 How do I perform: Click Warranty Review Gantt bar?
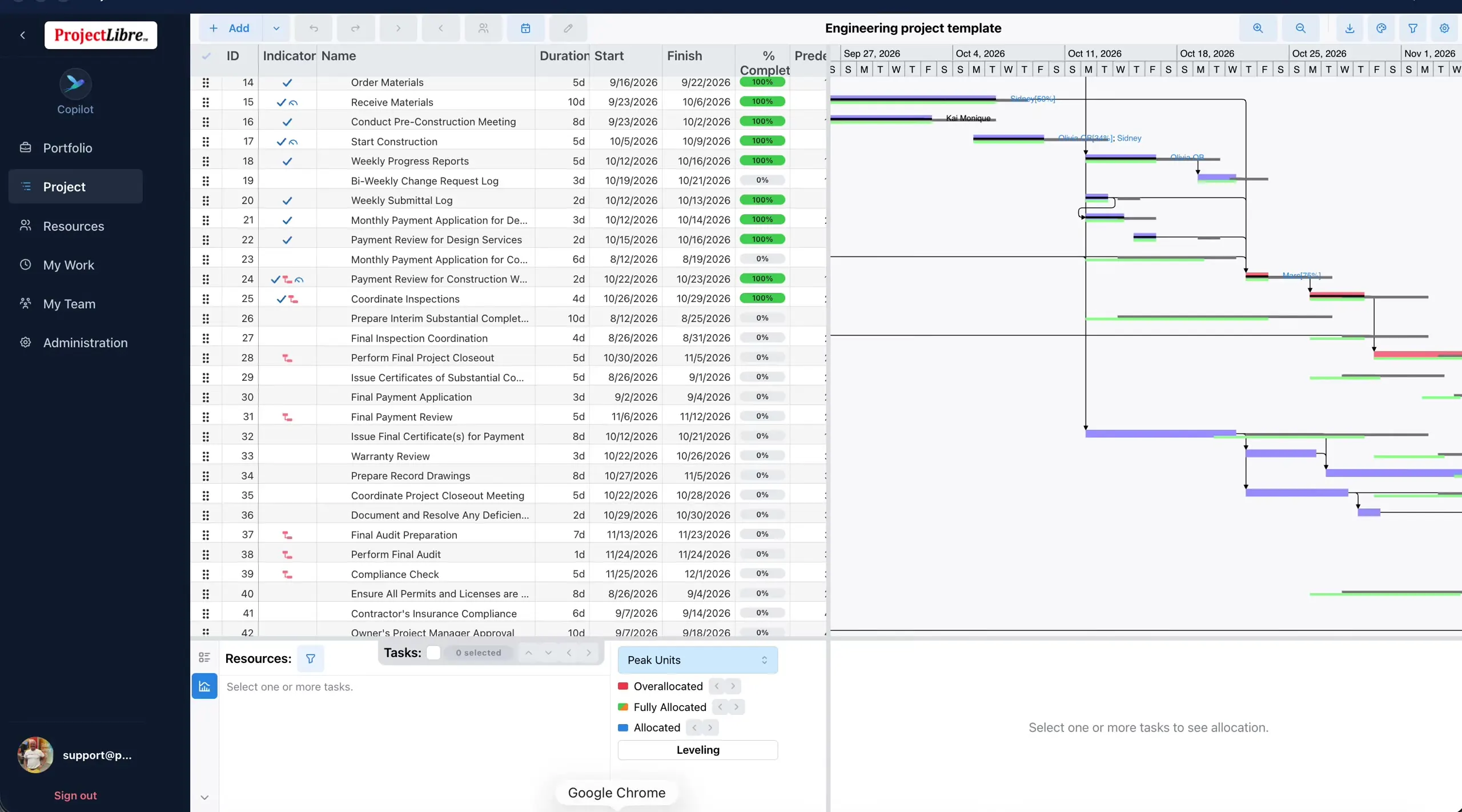1281,453
